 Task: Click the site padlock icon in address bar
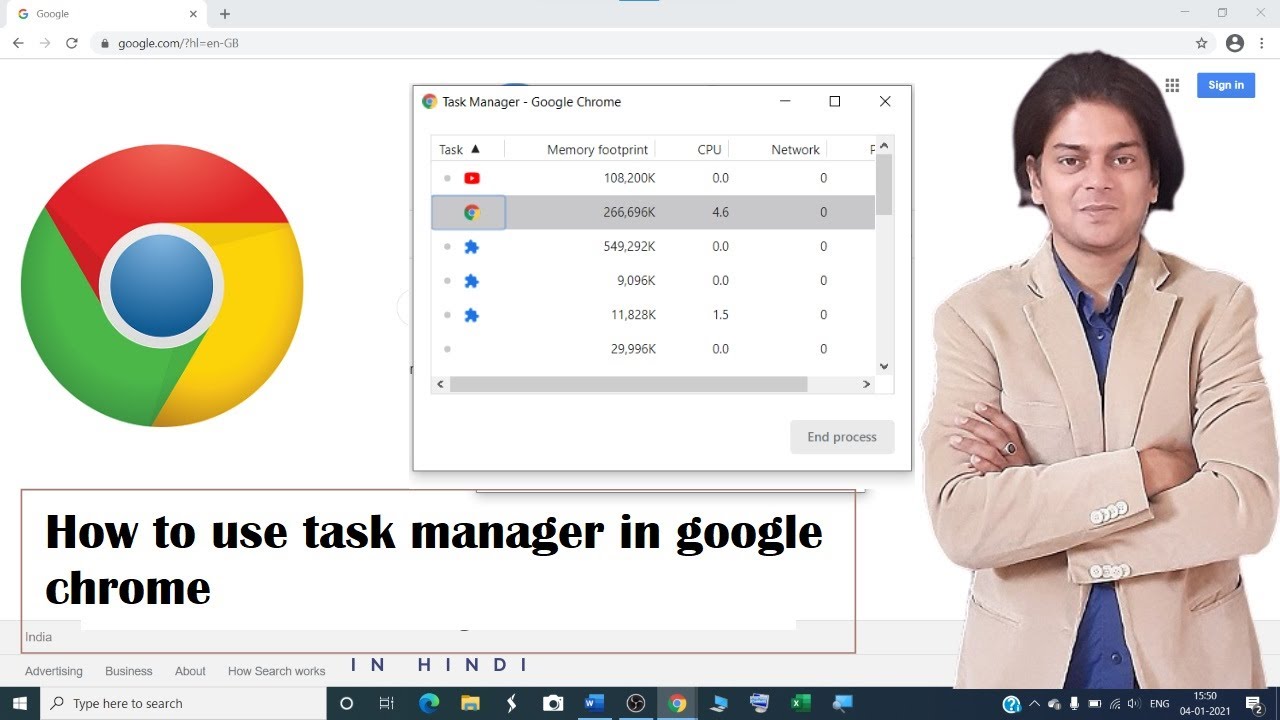click(105, 43)
